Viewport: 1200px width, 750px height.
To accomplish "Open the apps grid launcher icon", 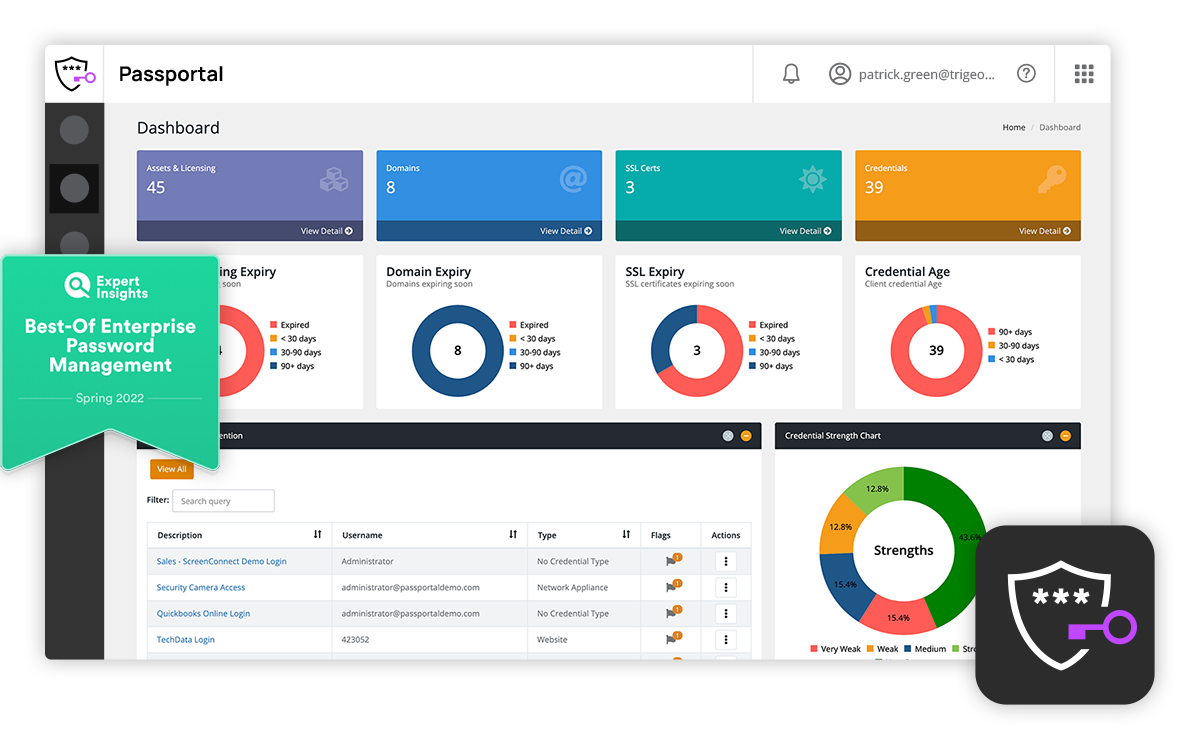I will [x=1084, y=73].
